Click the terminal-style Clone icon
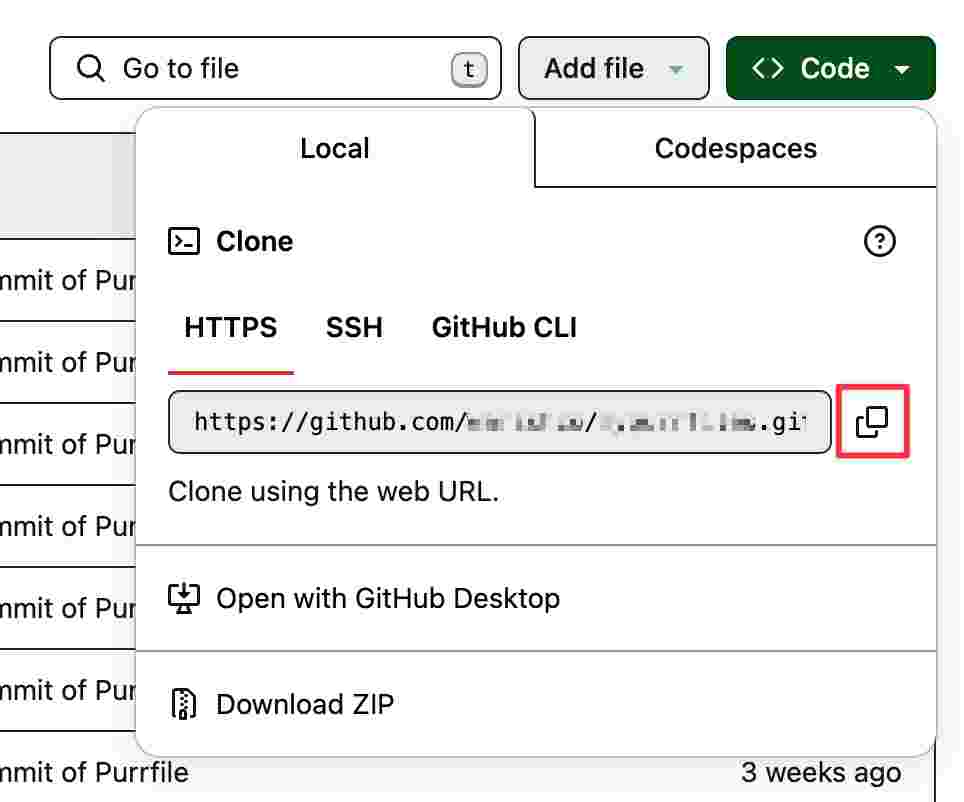This screenshot has height=802, width=964. pyautogui.click(x=184, y=241)
